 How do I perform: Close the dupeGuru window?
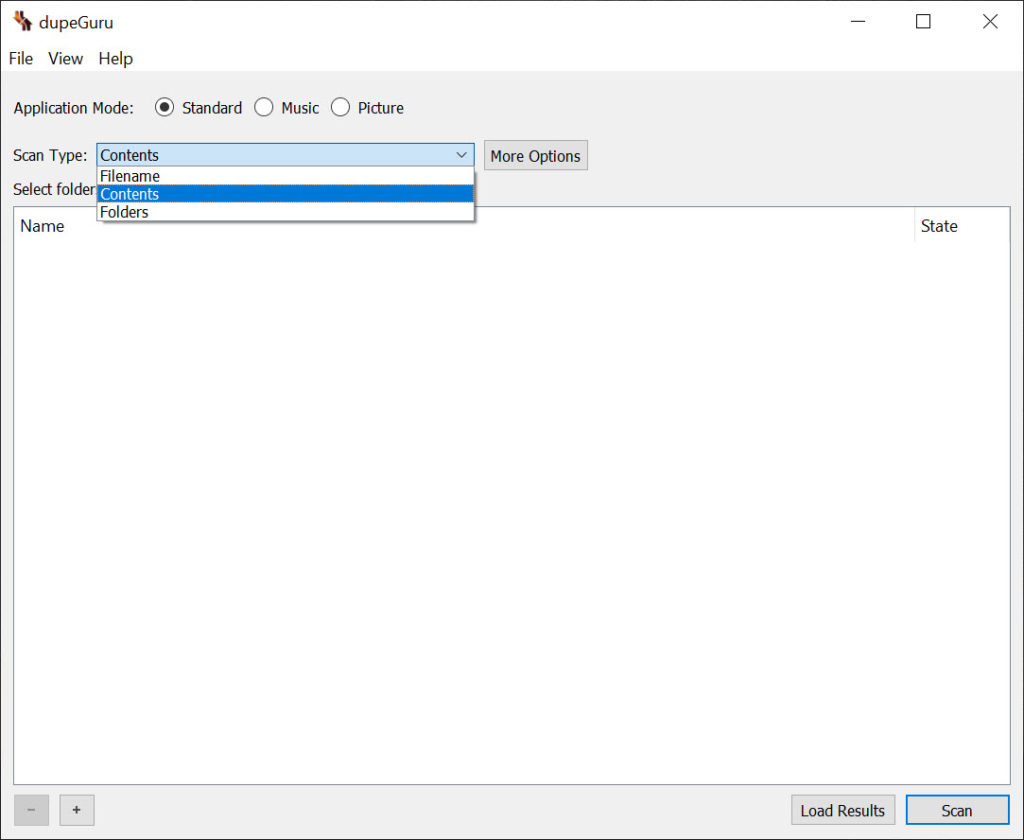click(x=990, y=22)
